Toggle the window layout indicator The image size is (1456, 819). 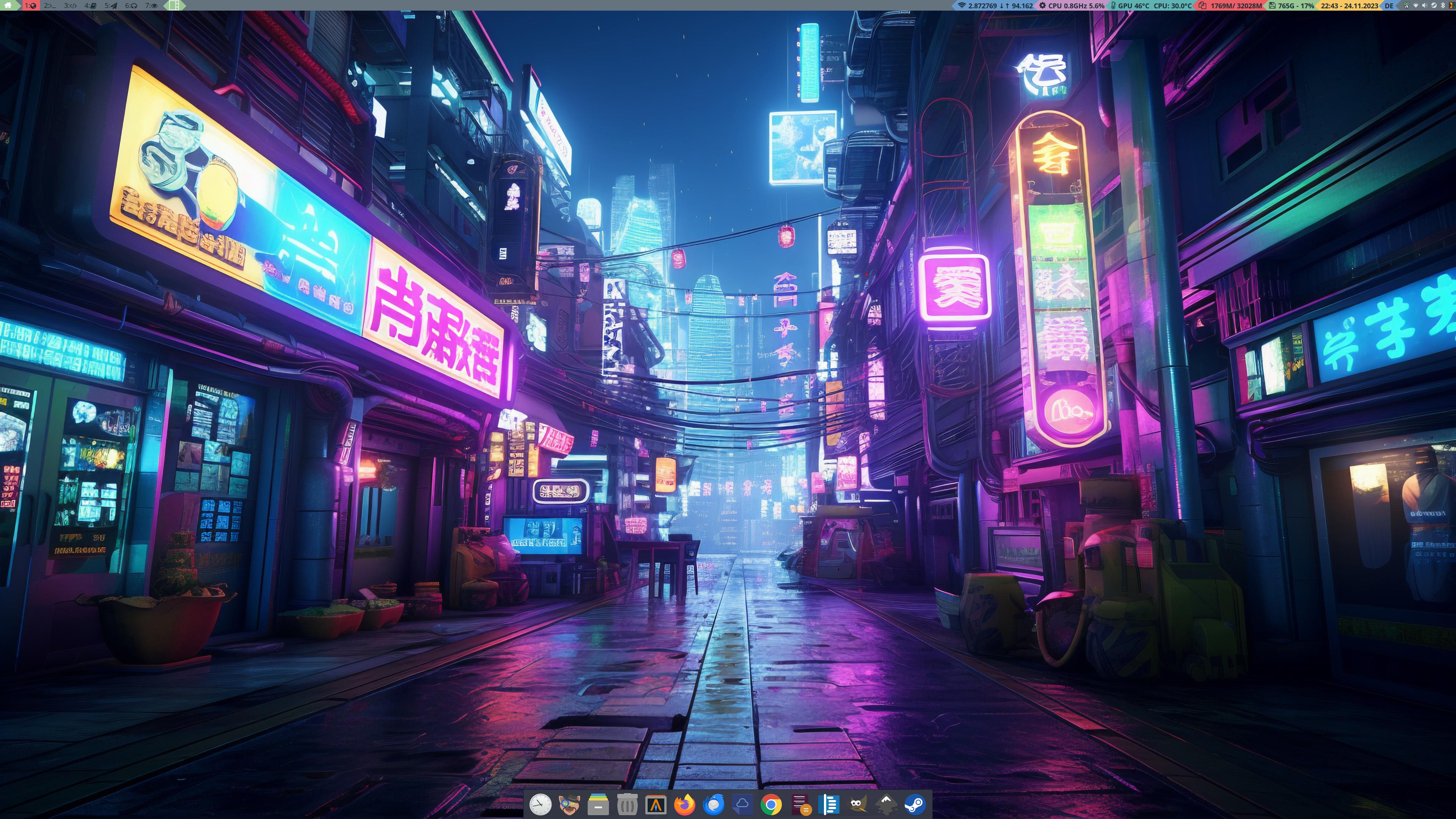click(174, 6)
